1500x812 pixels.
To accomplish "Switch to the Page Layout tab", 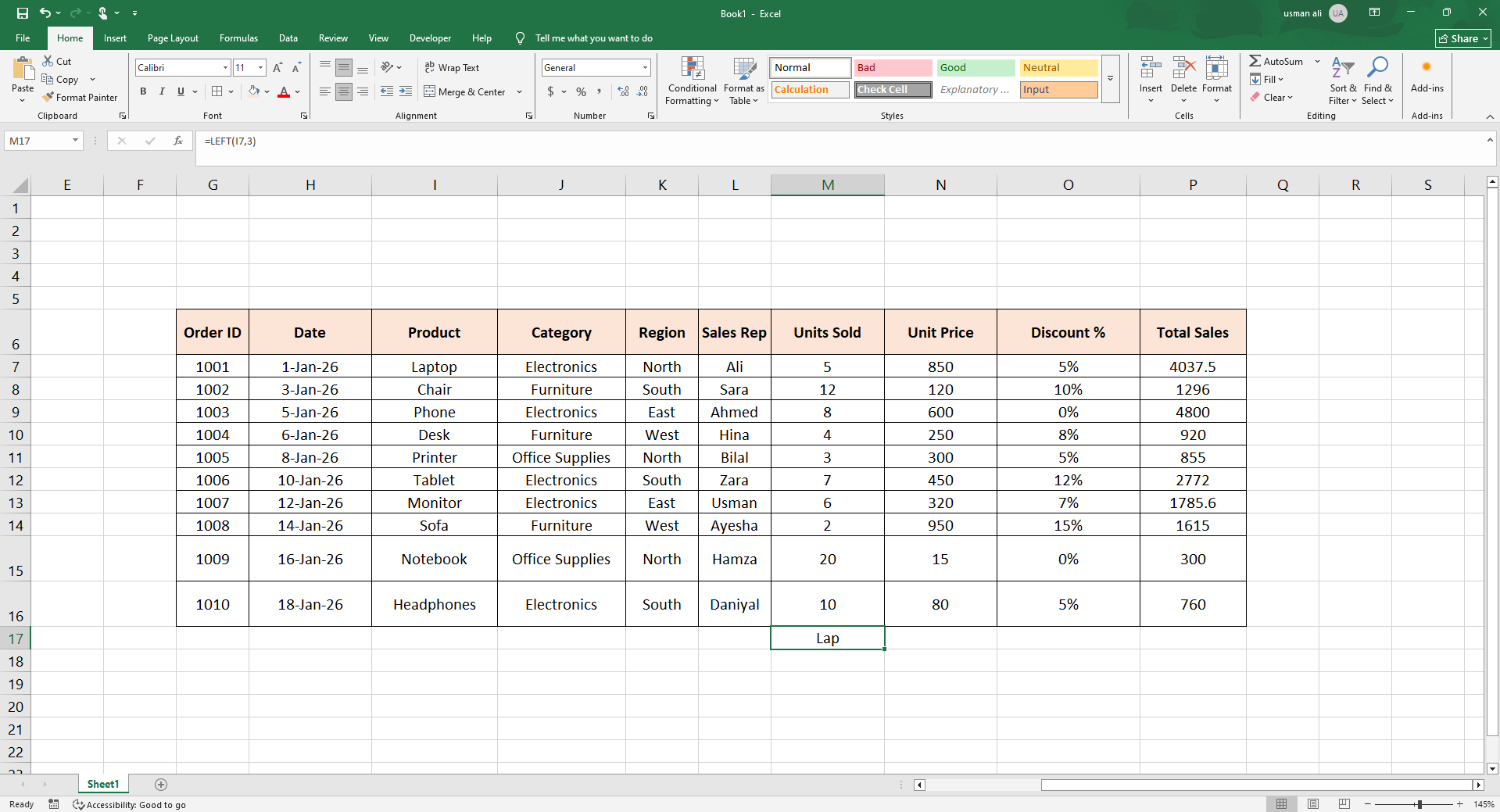I will click(173, 38).
